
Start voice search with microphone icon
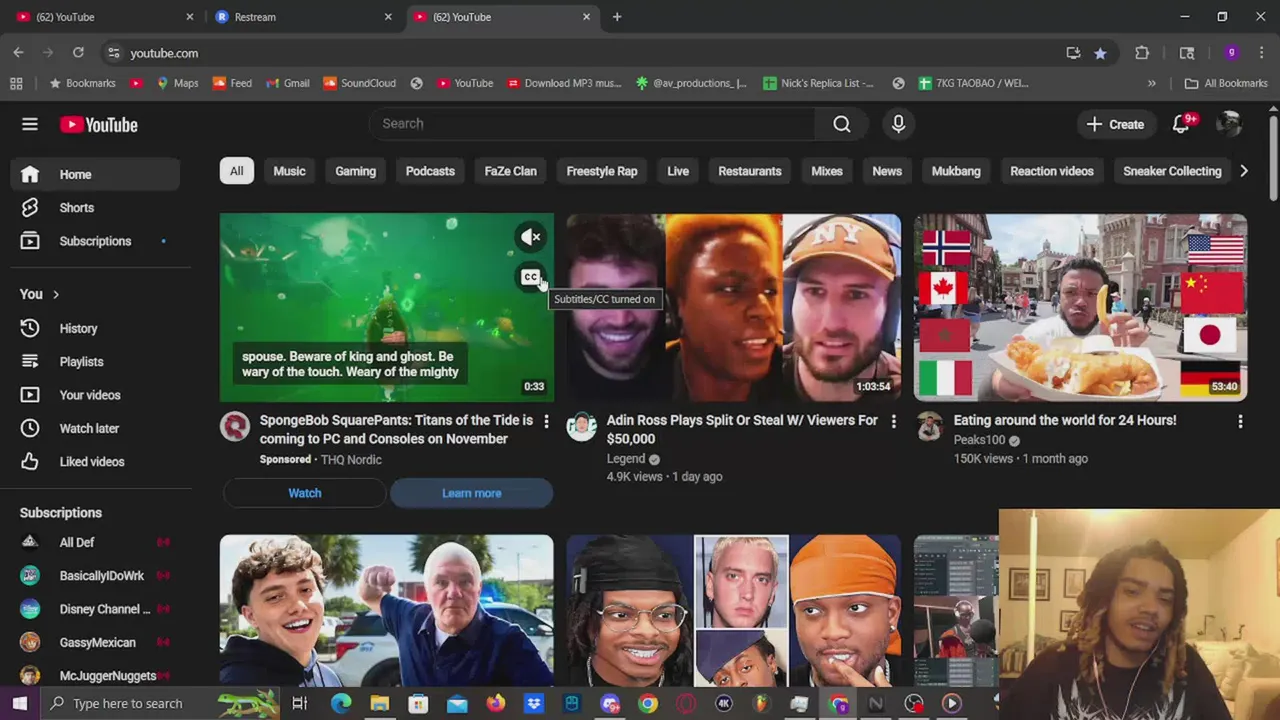click(898, 124)
